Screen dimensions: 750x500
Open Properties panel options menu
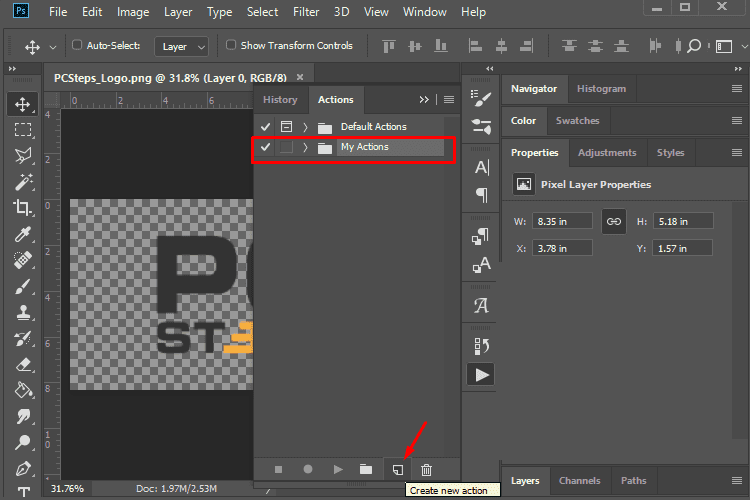[x=737, y=153]
